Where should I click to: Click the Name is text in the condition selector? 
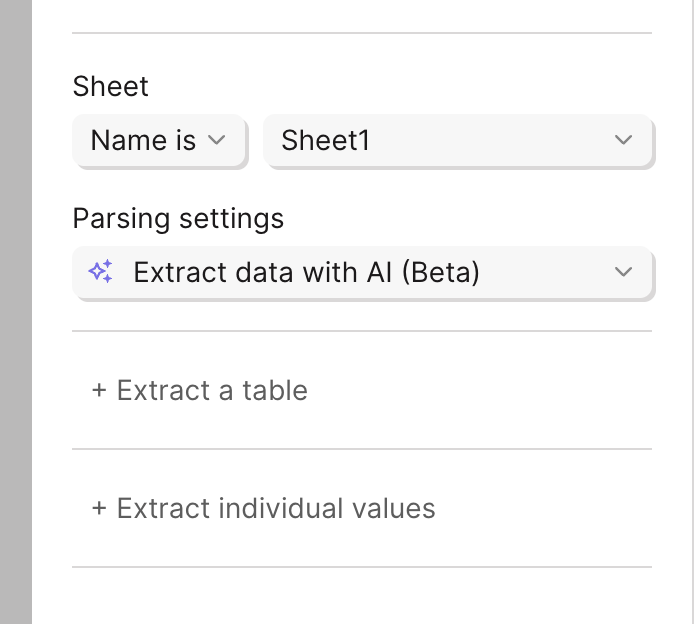pyautogui.click(x=143, y=141)
